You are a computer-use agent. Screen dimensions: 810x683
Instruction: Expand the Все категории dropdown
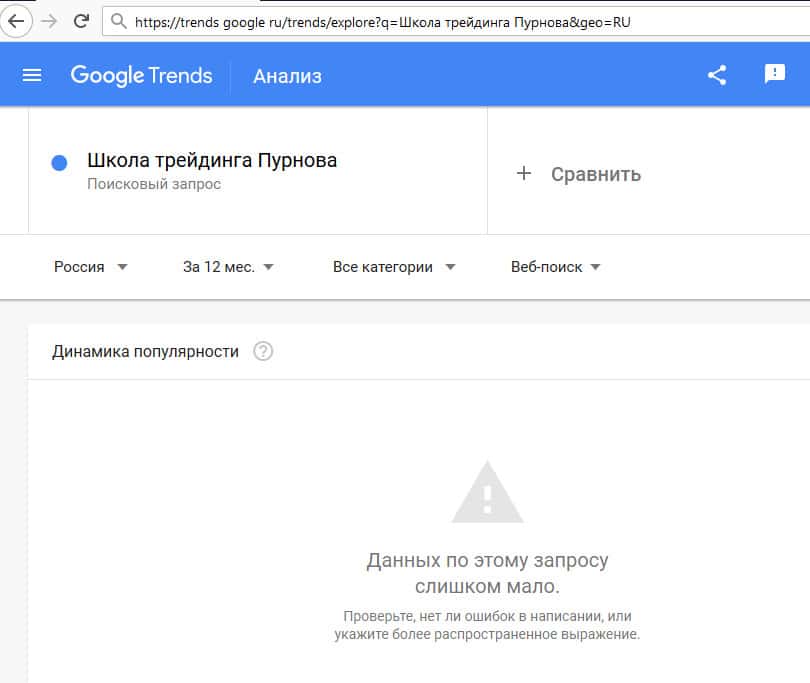point(394,267)
